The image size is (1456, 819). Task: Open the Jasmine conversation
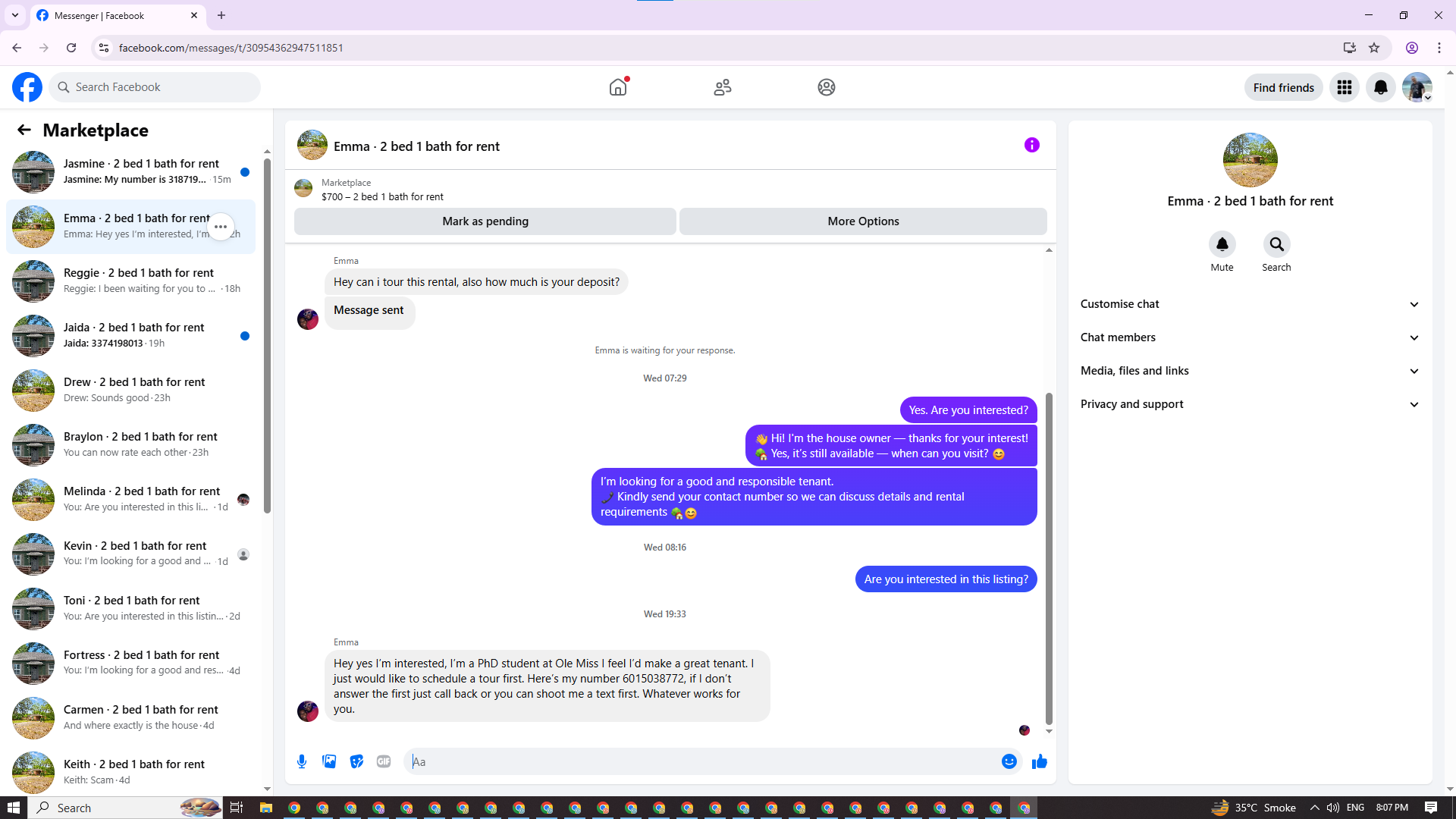click(131, 172)
